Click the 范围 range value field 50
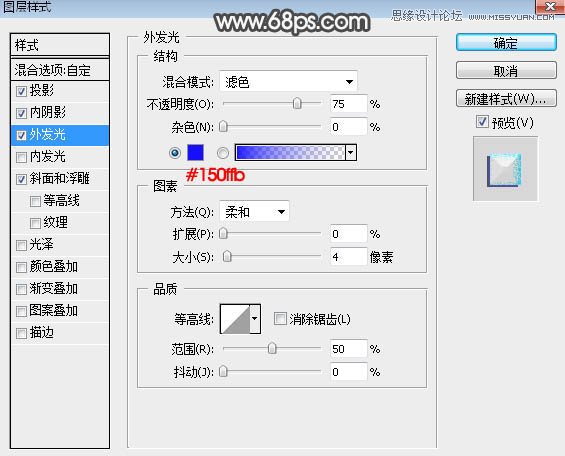 (x=348, y=349)
